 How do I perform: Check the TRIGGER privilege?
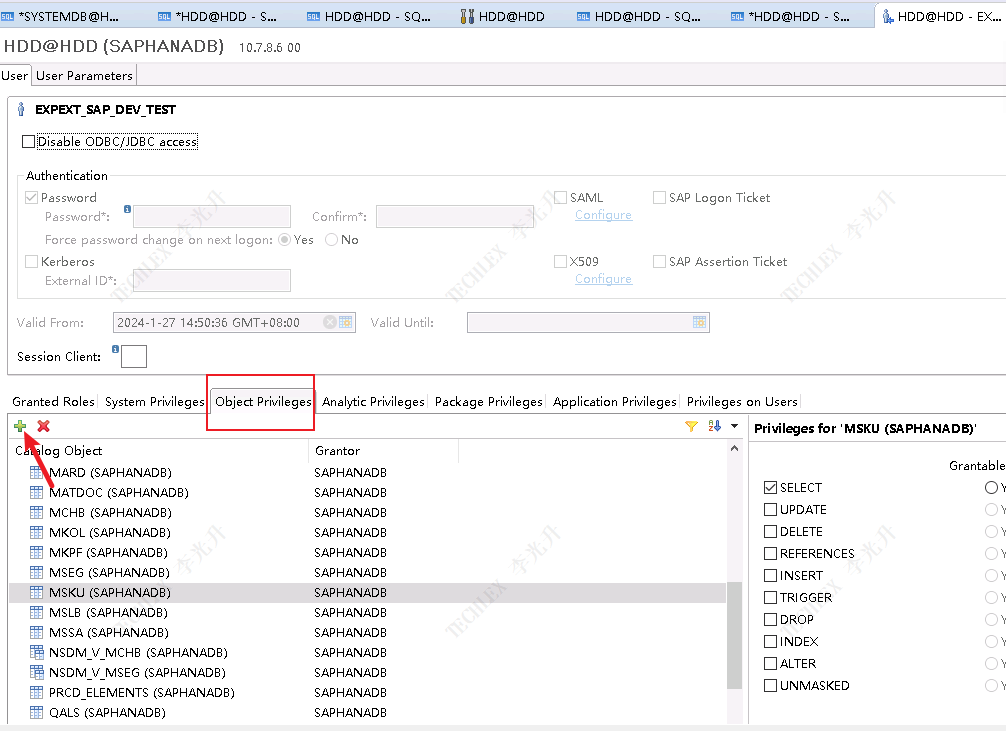click(771, 598)
